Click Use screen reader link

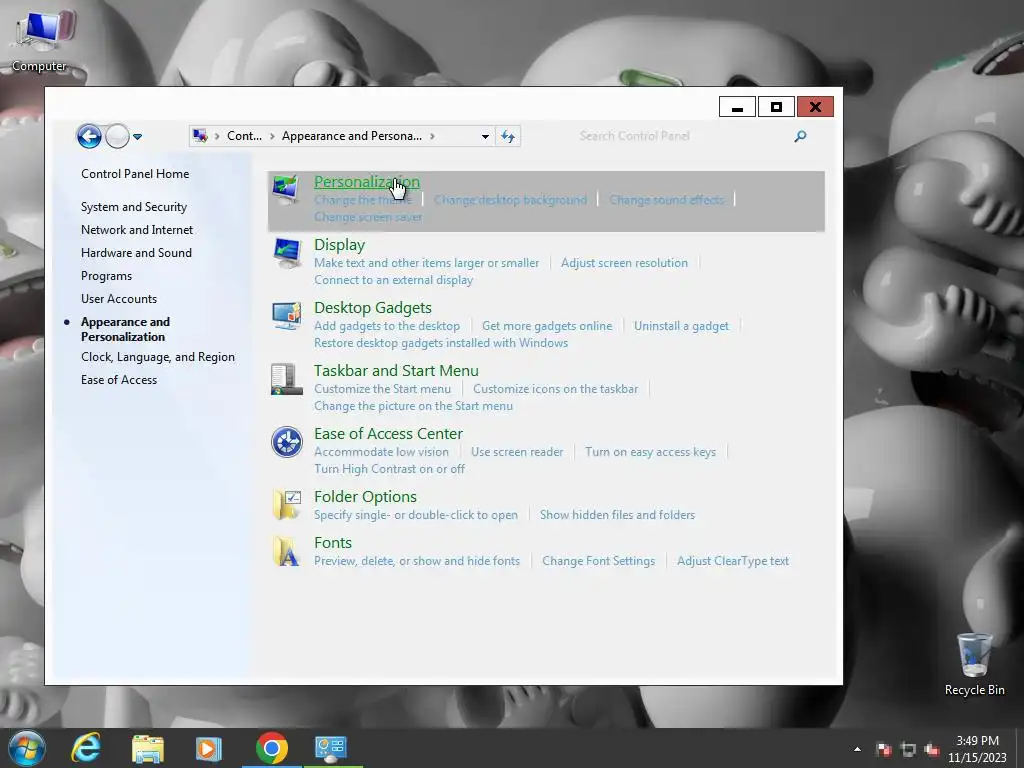517,452
